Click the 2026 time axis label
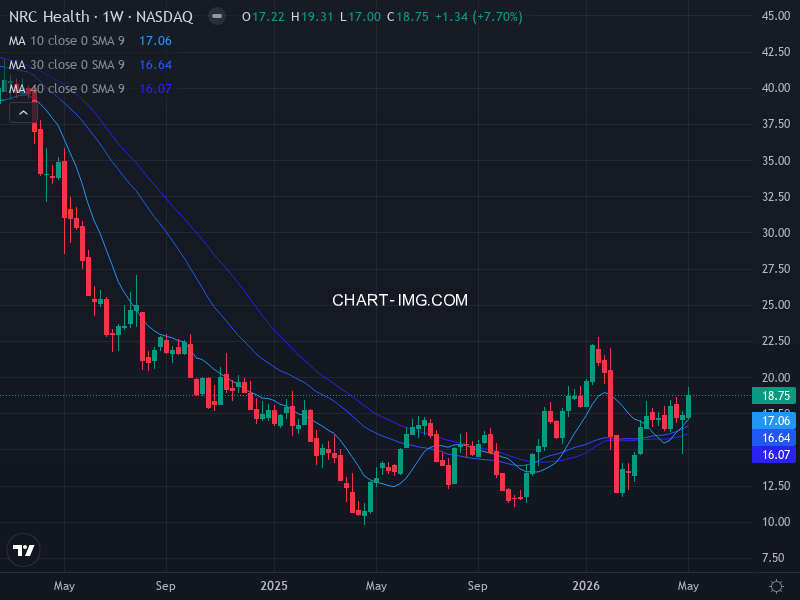The width and height of the screenshot is (800, 600). pyautogui.click(x=586, y=586)
